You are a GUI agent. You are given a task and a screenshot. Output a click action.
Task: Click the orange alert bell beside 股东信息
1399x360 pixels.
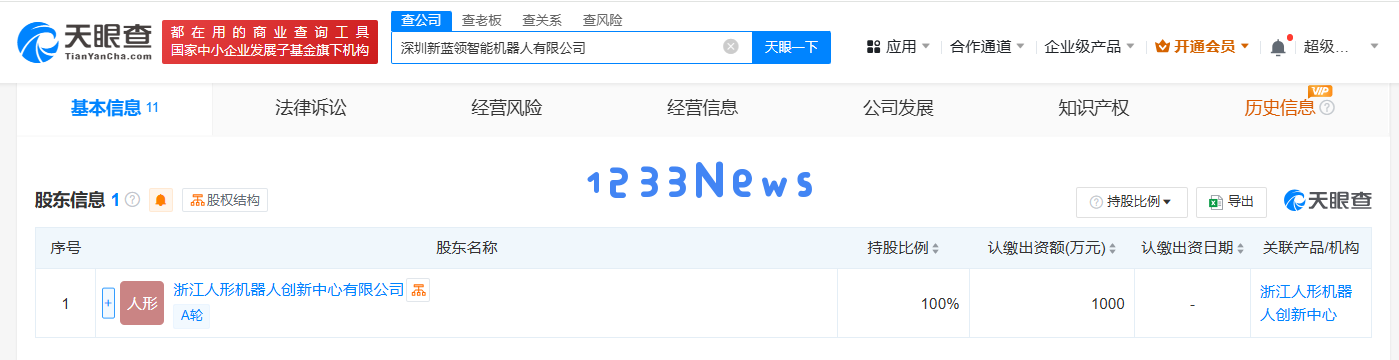click(x=161, y=200)
